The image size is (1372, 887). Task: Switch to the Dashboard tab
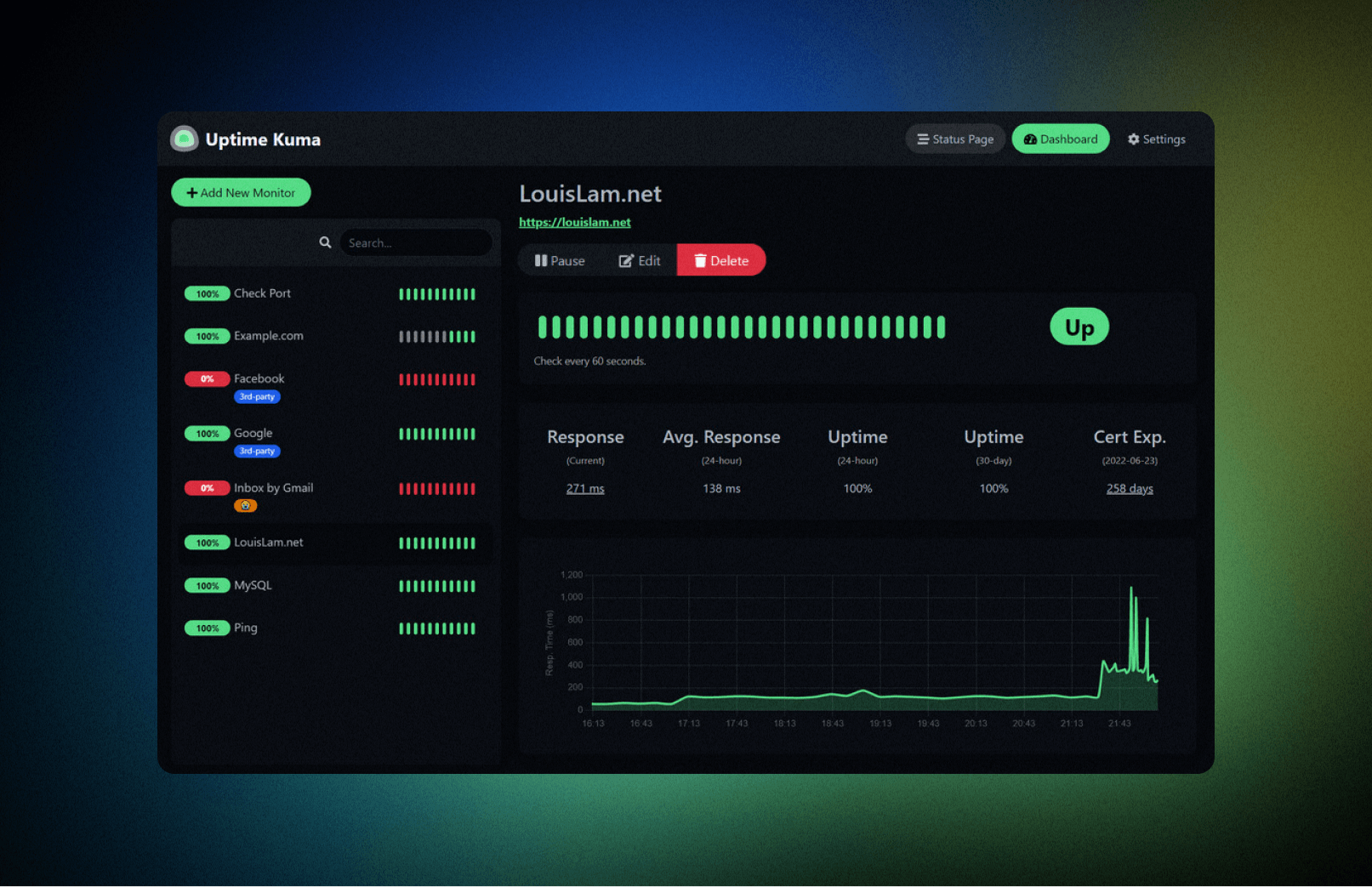(x=1061, y=139)
